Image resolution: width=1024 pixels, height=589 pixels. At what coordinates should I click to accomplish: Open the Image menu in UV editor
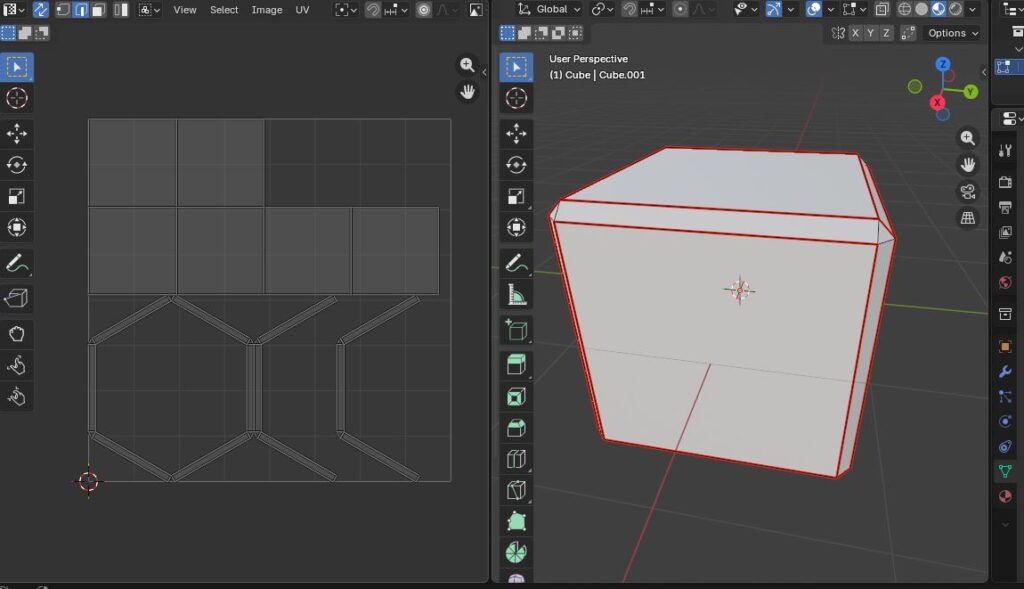coord(266,10)
